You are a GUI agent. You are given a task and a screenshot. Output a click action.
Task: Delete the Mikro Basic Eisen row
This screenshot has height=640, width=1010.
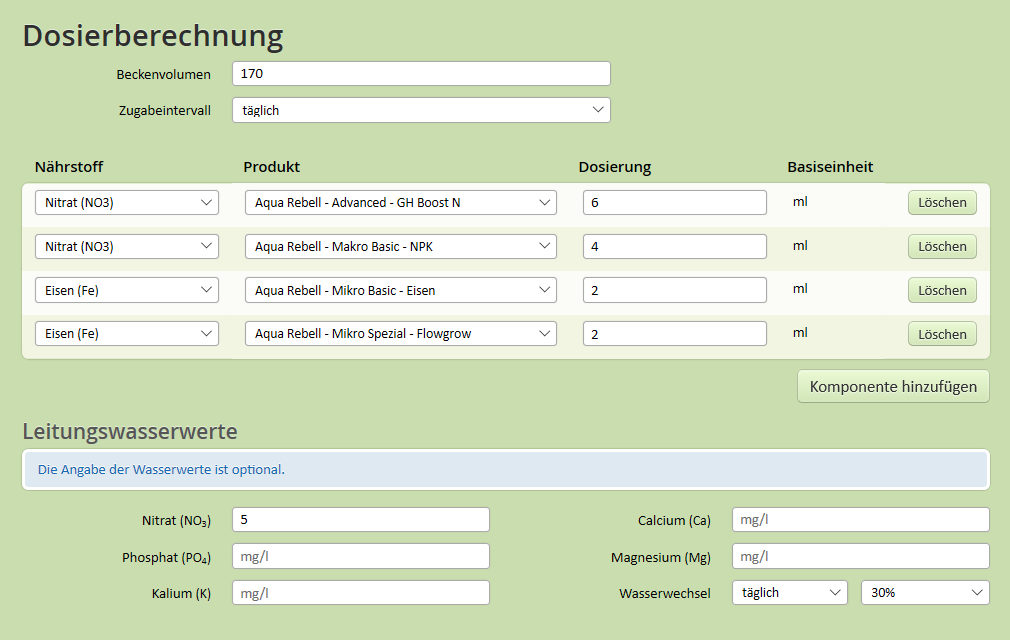pyautogui.click(x=941, y=291)
